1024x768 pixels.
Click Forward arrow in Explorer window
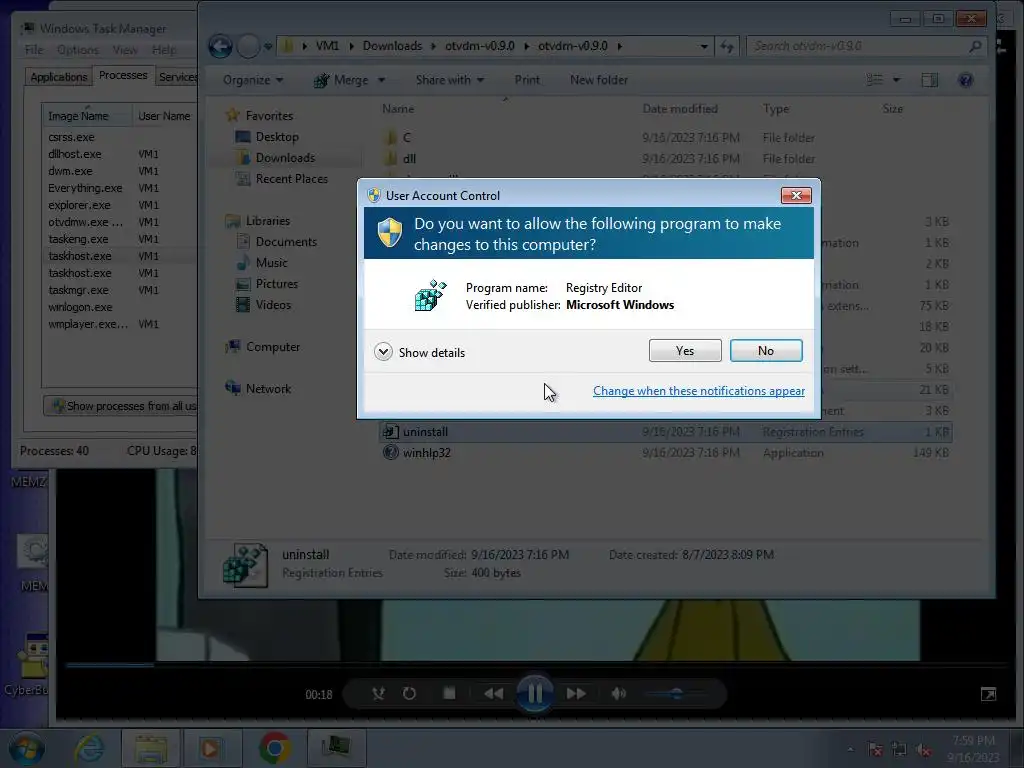248,46
